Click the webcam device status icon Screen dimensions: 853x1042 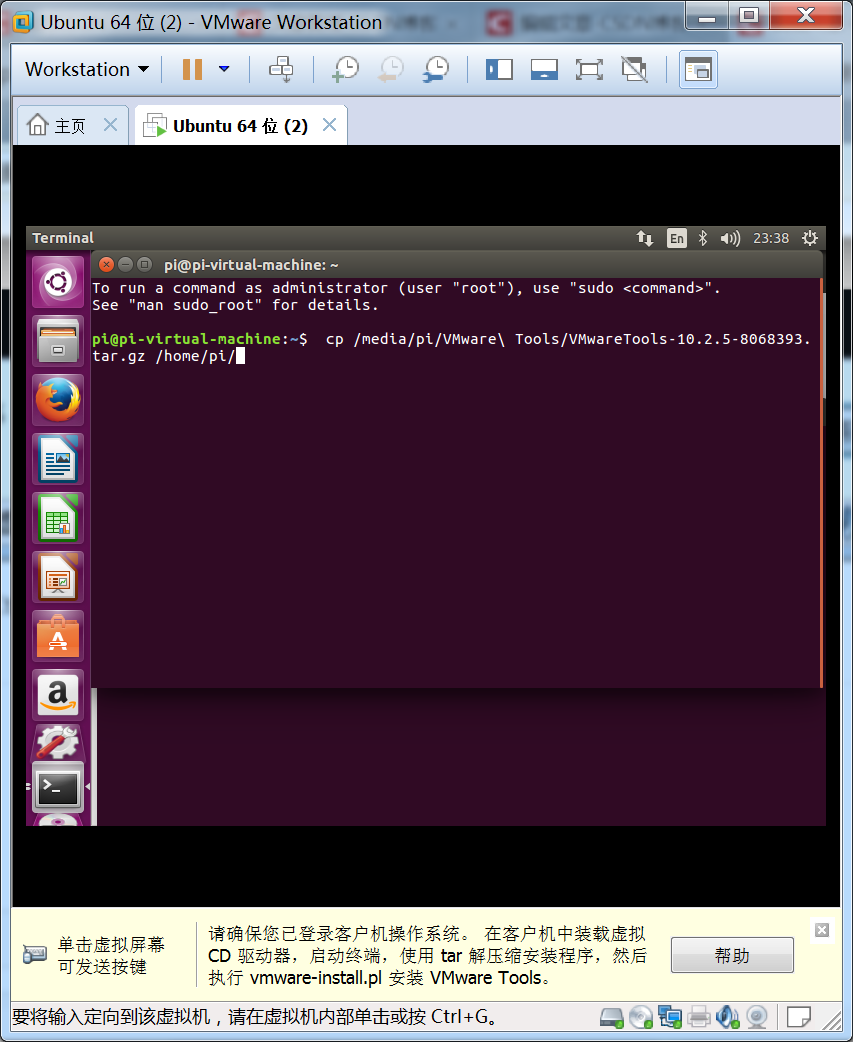click(757, 1017)
